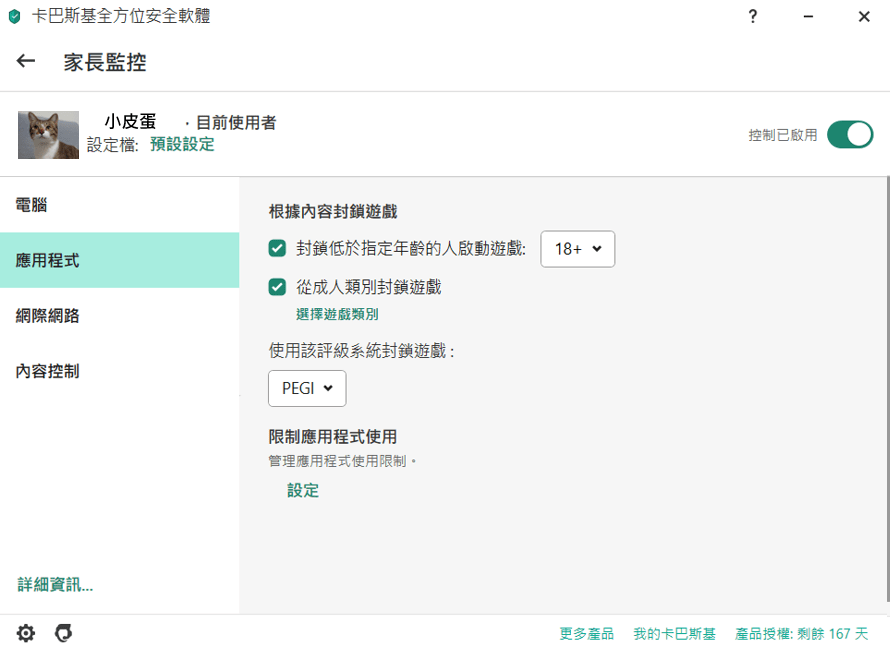The width and height of the screenshot is (890, 650).
Task: Click the back arrow icon
Action: click(26, 61)
